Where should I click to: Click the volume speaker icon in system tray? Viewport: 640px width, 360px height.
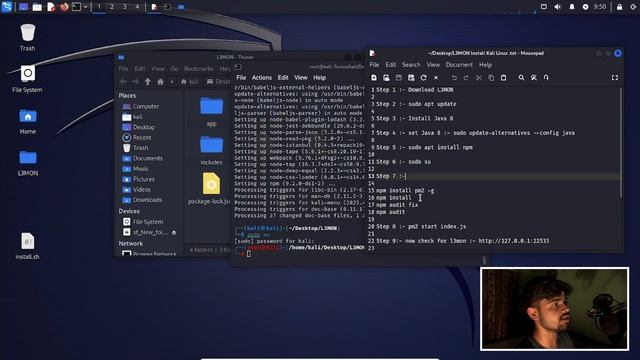(x=558, y=7)
